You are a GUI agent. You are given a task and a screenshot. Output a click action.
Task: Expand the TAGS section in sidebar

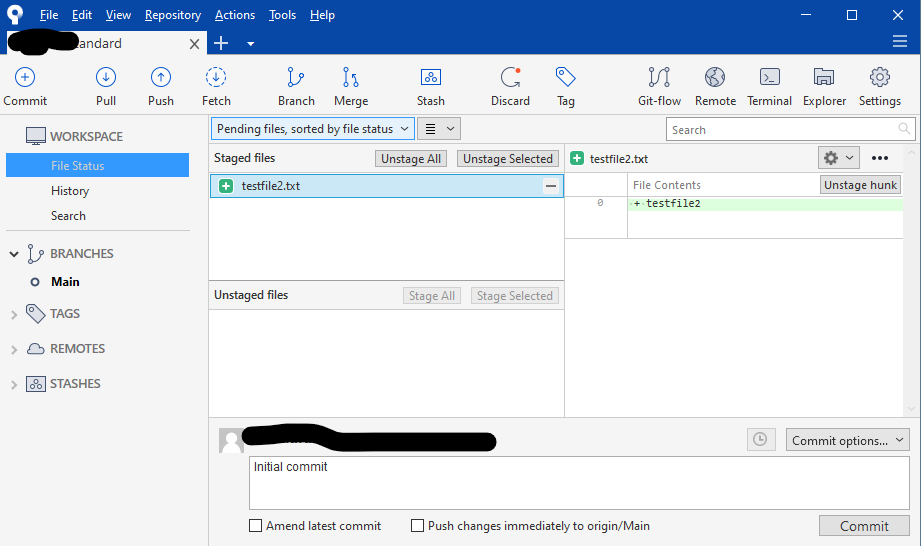pos(14,314)
